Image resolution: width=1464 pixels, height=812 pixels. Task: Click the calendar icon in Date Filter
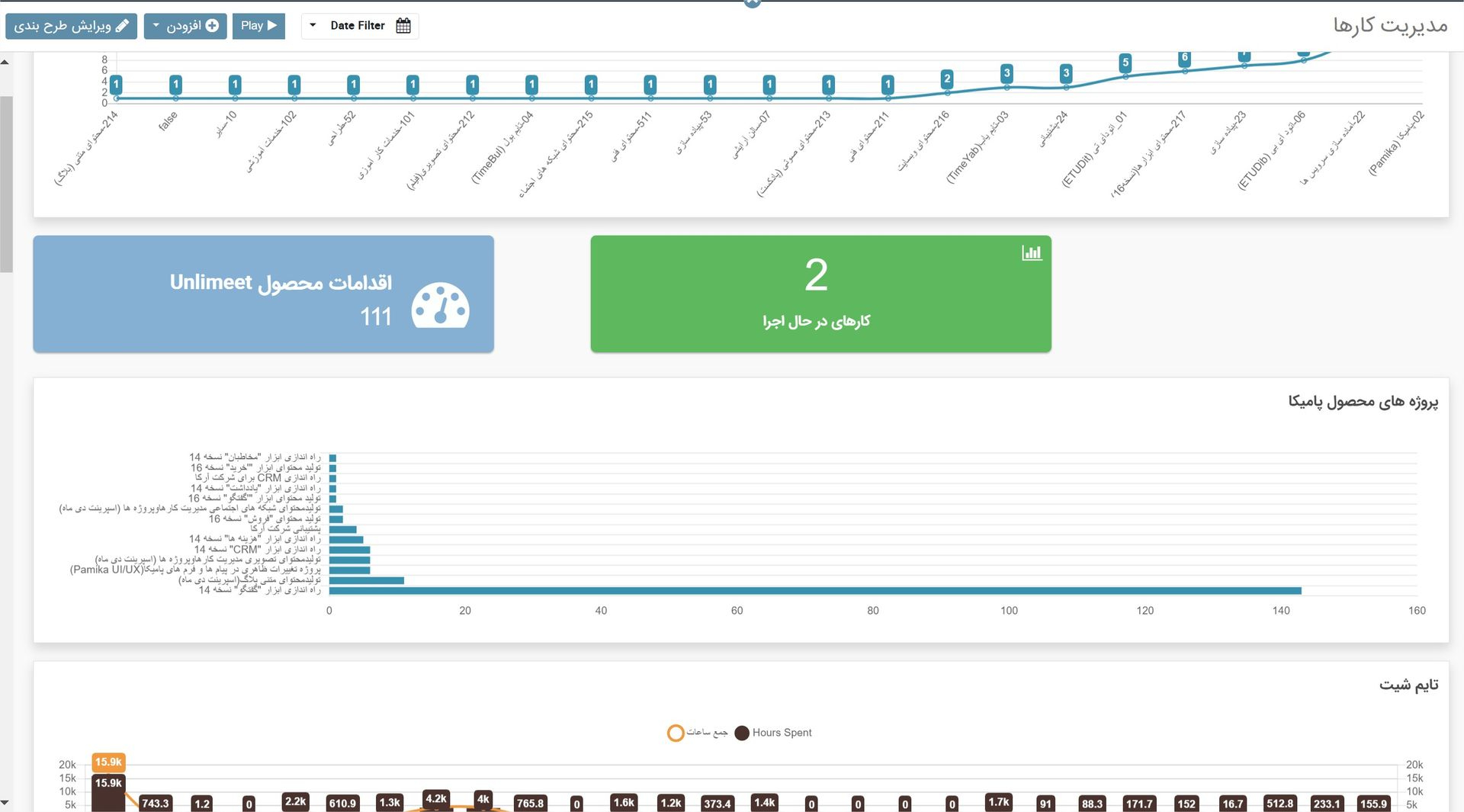[x=403, y=26]
